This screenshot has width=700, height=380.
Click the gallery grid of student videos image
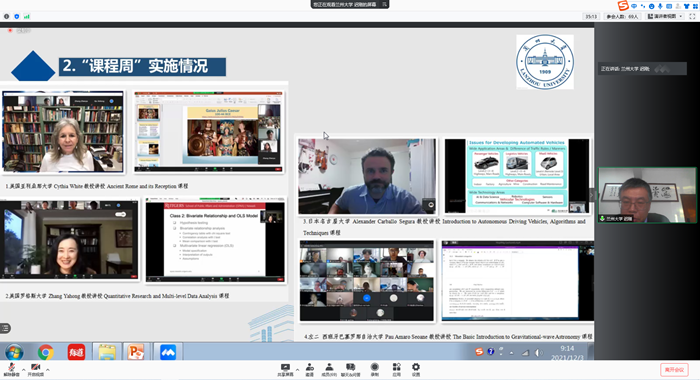click(367, 281)
